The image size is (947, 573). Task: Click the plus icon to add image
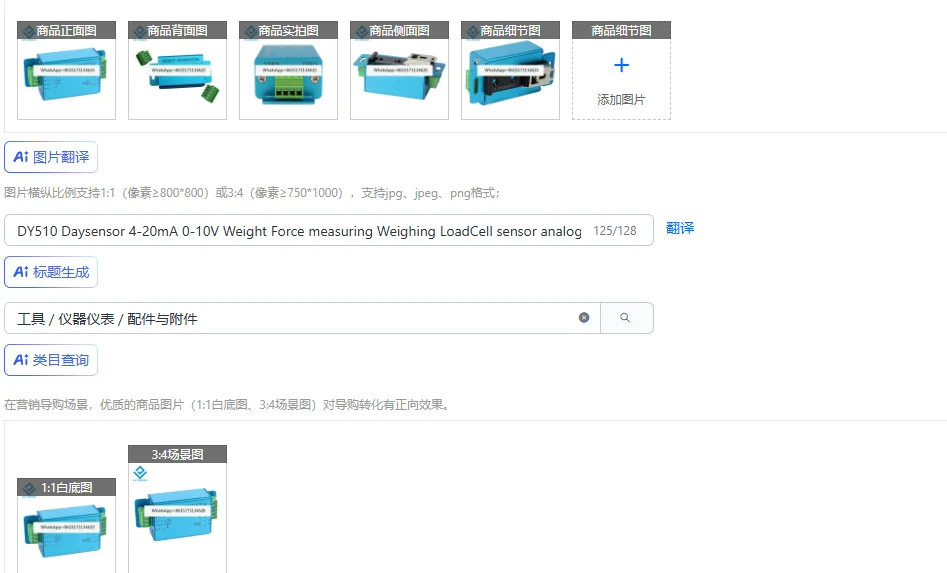(x=621, y=65)
